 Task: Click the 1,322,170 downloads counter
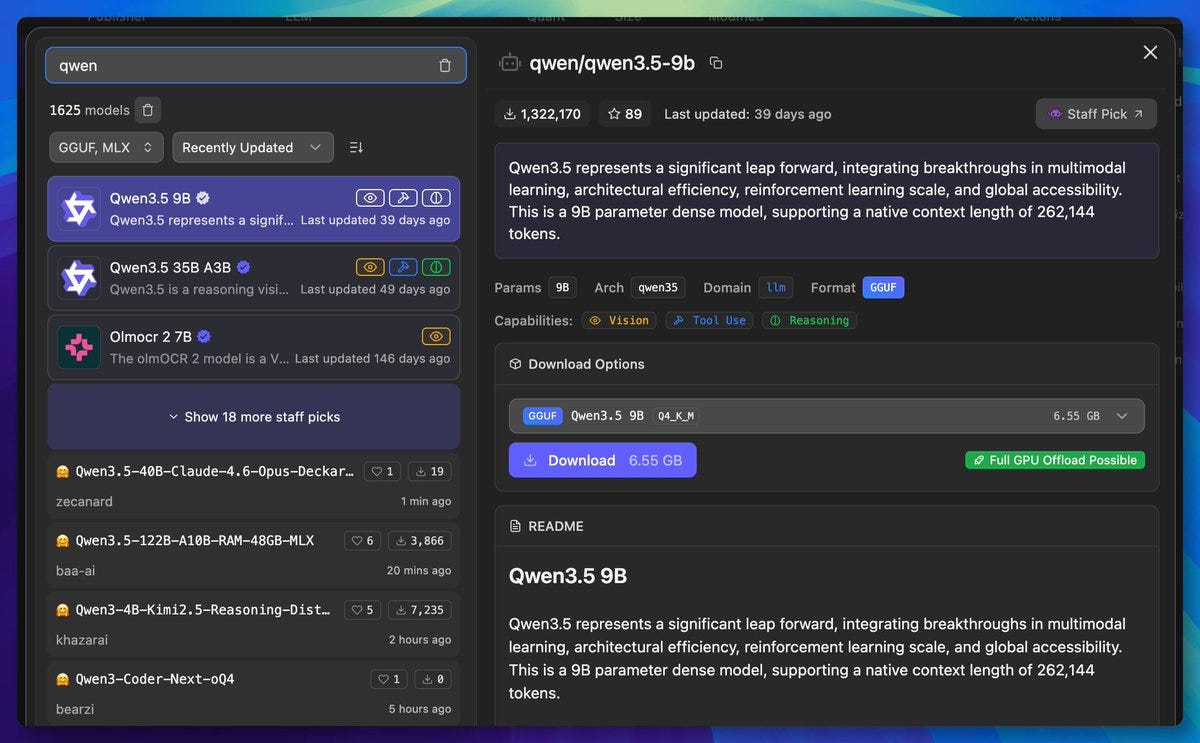pyautogui.click(x=542, y=114)
